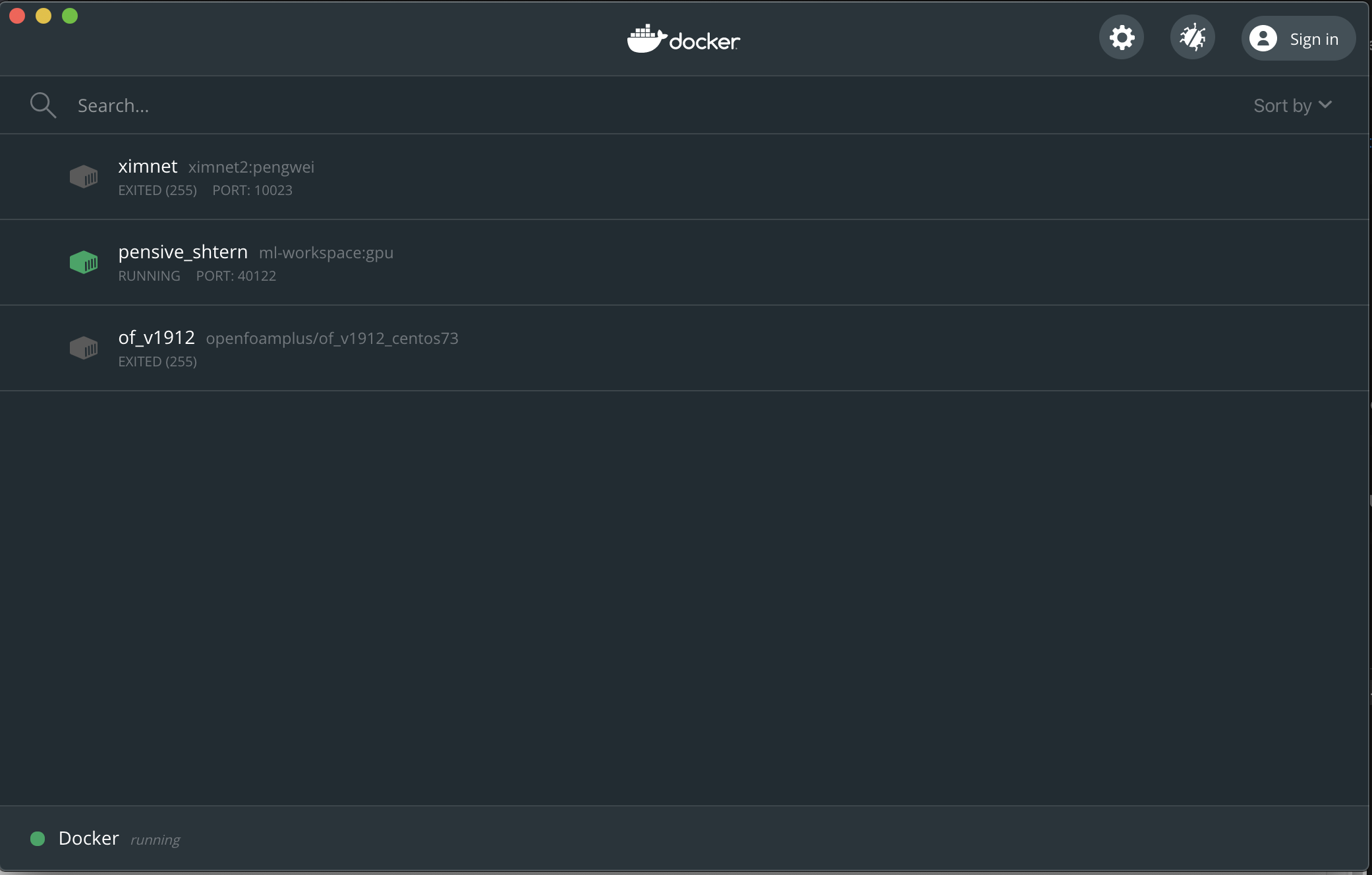Click openfoamplus/of_v1912_centos73 image label
Image resolution: width=1372 pixels, height=875 pixels.
[331, 339]
